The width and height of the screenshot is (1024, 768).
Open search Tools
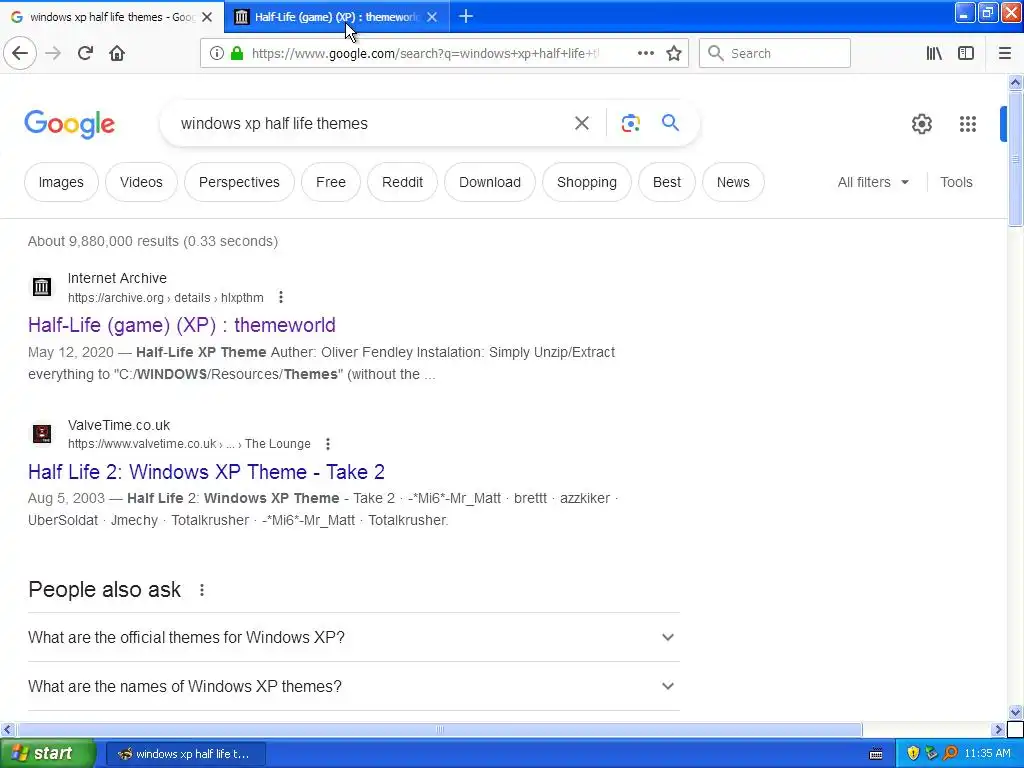pyautogui.click(x=956, y=182)
